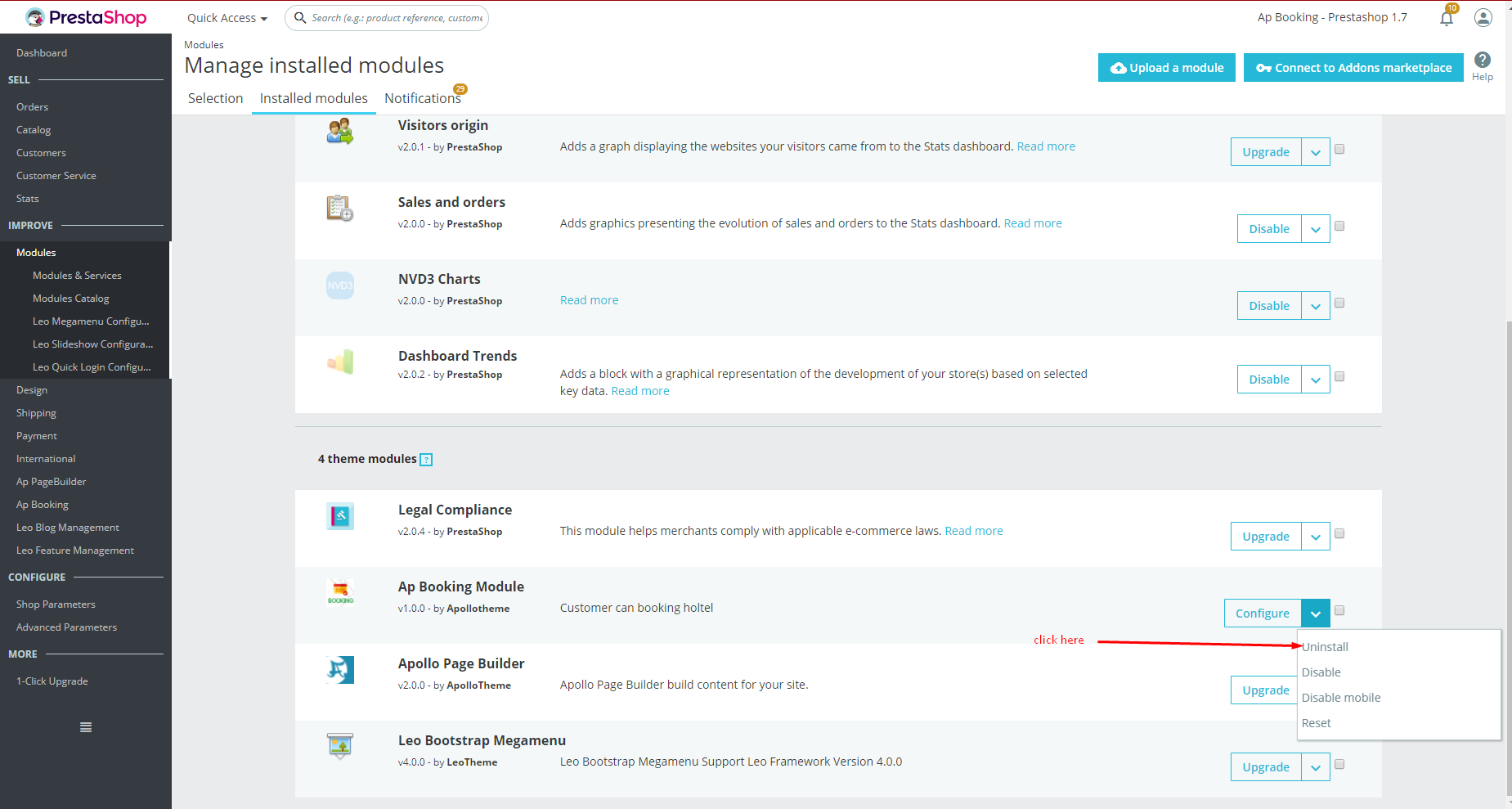Click Upgrade button for Leo Bootstrap Megamenu
1512x809 pixels.
(1266, 767)
